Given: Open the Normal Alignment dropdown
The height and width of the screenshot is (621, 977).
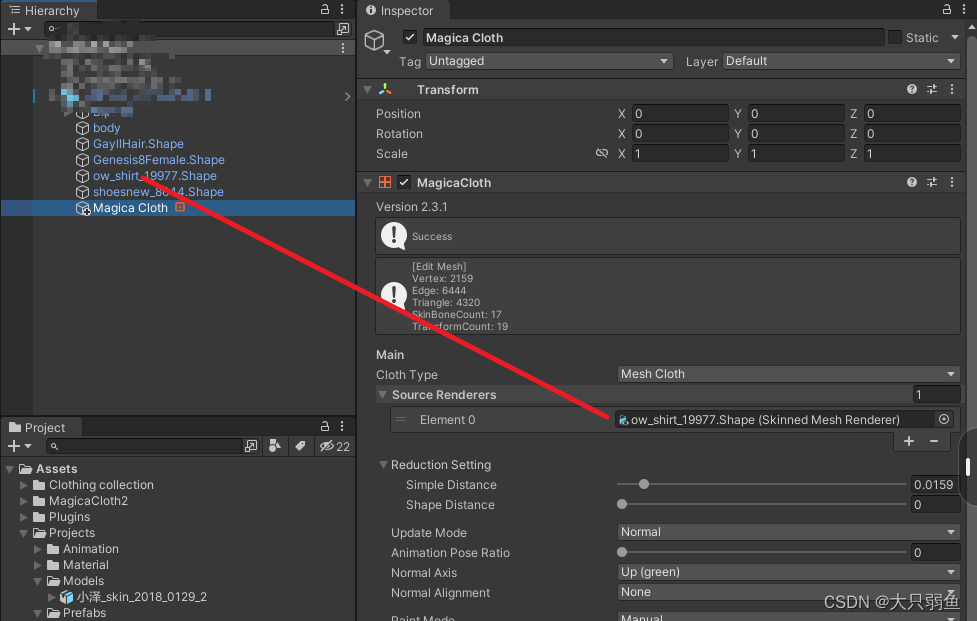Looking at the screenshot, I should 788,592.
